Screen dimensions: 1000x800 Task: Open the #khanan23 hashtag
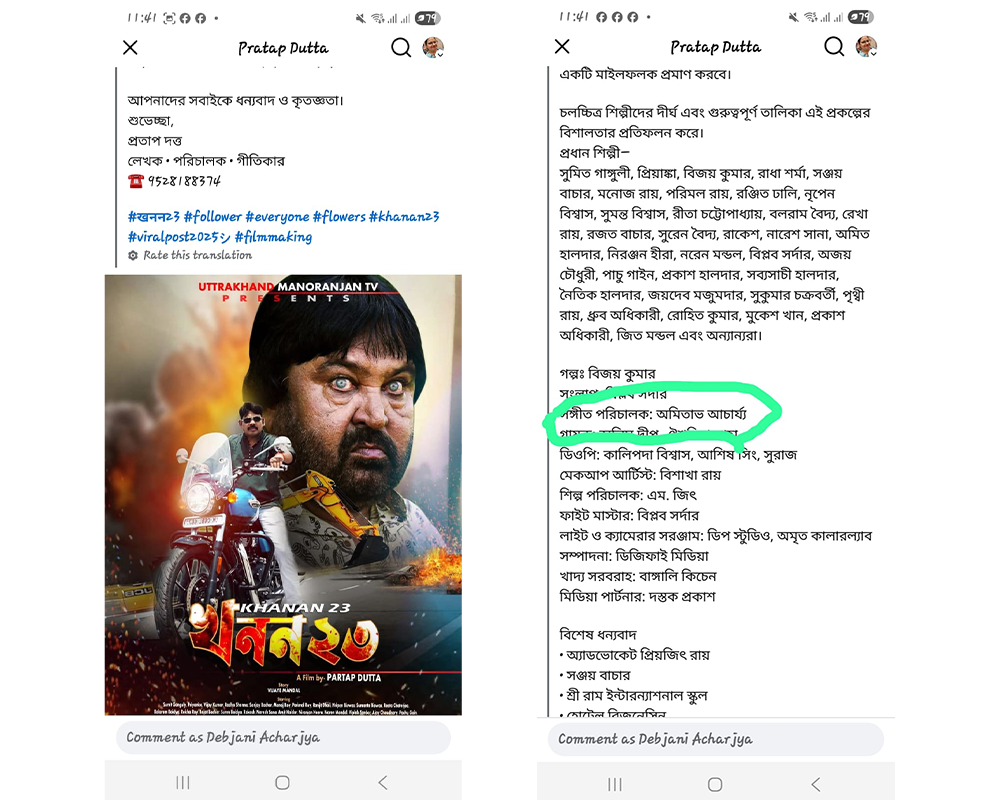point(404,217)
